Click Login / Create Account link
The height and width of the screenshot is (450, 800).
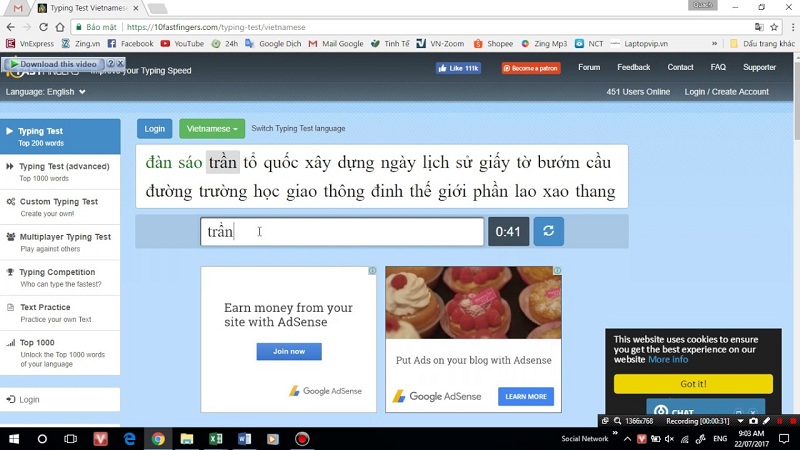pos(727,92)
